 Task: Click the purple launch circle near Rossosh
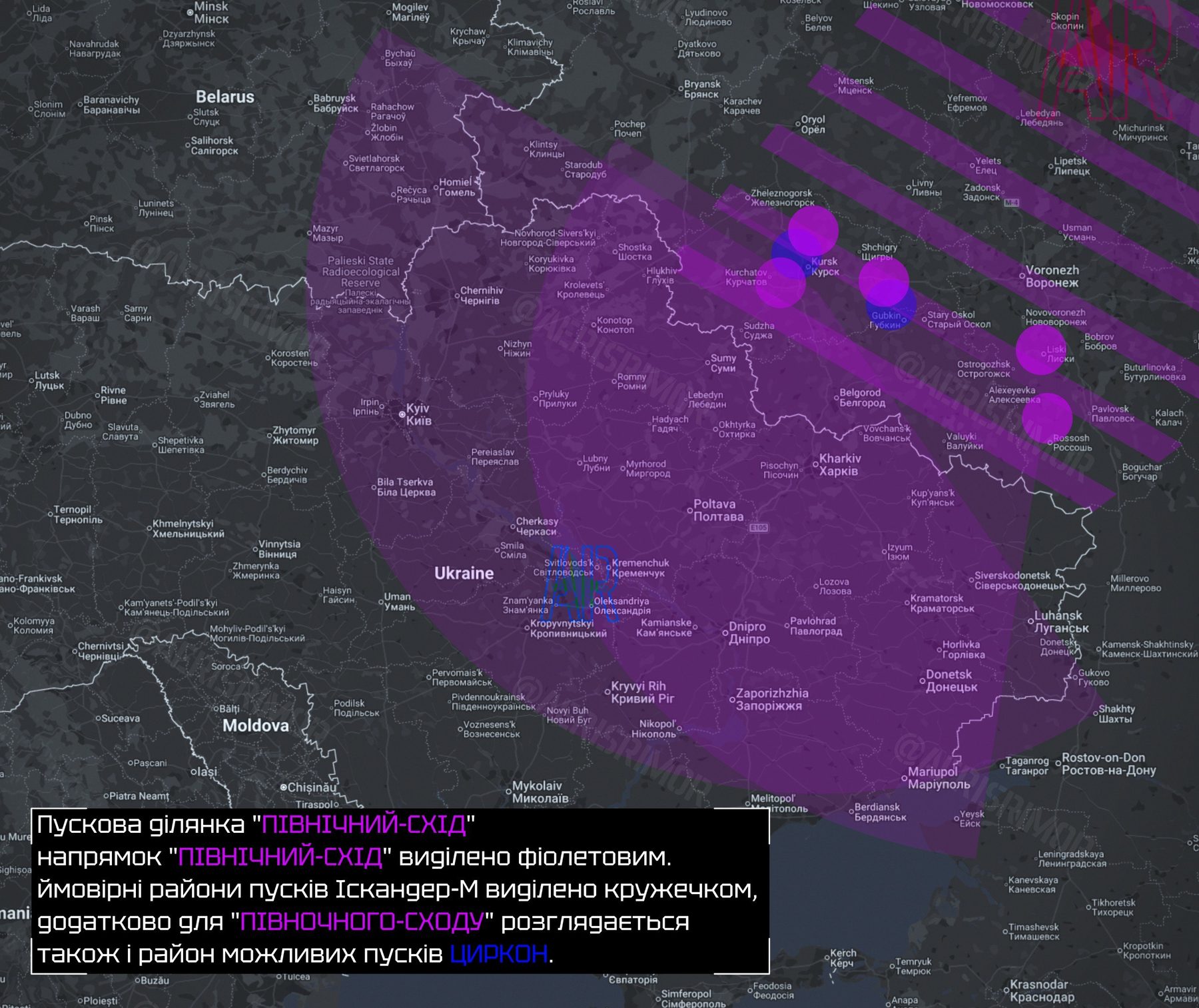click(x=1047, y=418)
